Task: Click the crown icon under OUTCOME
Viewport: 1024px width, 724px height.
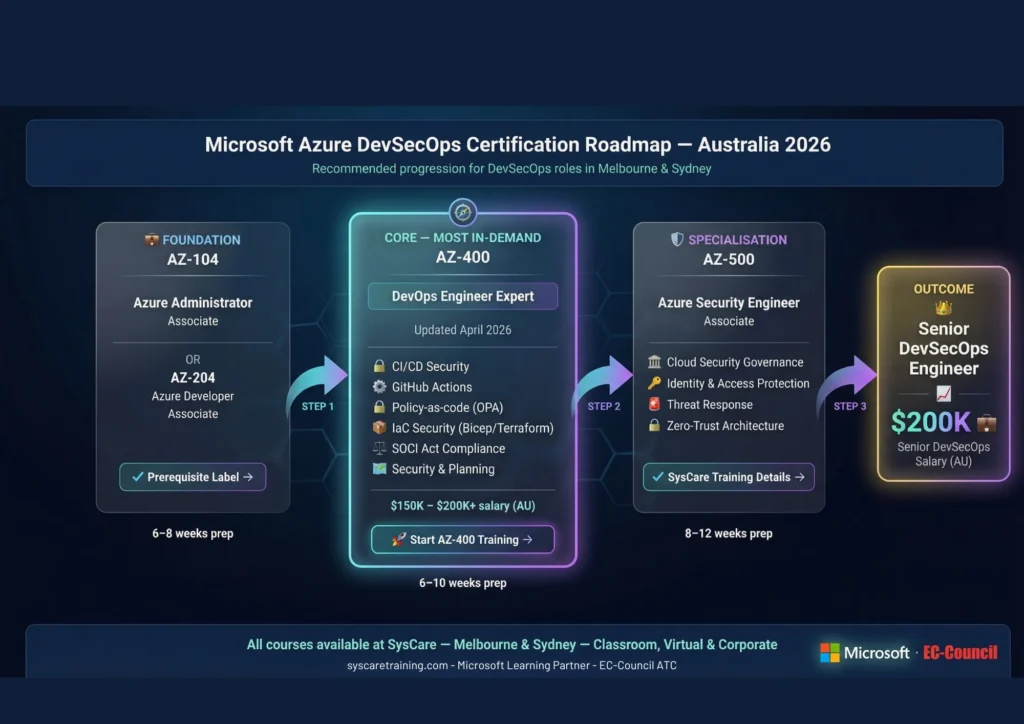Action: 943,307
